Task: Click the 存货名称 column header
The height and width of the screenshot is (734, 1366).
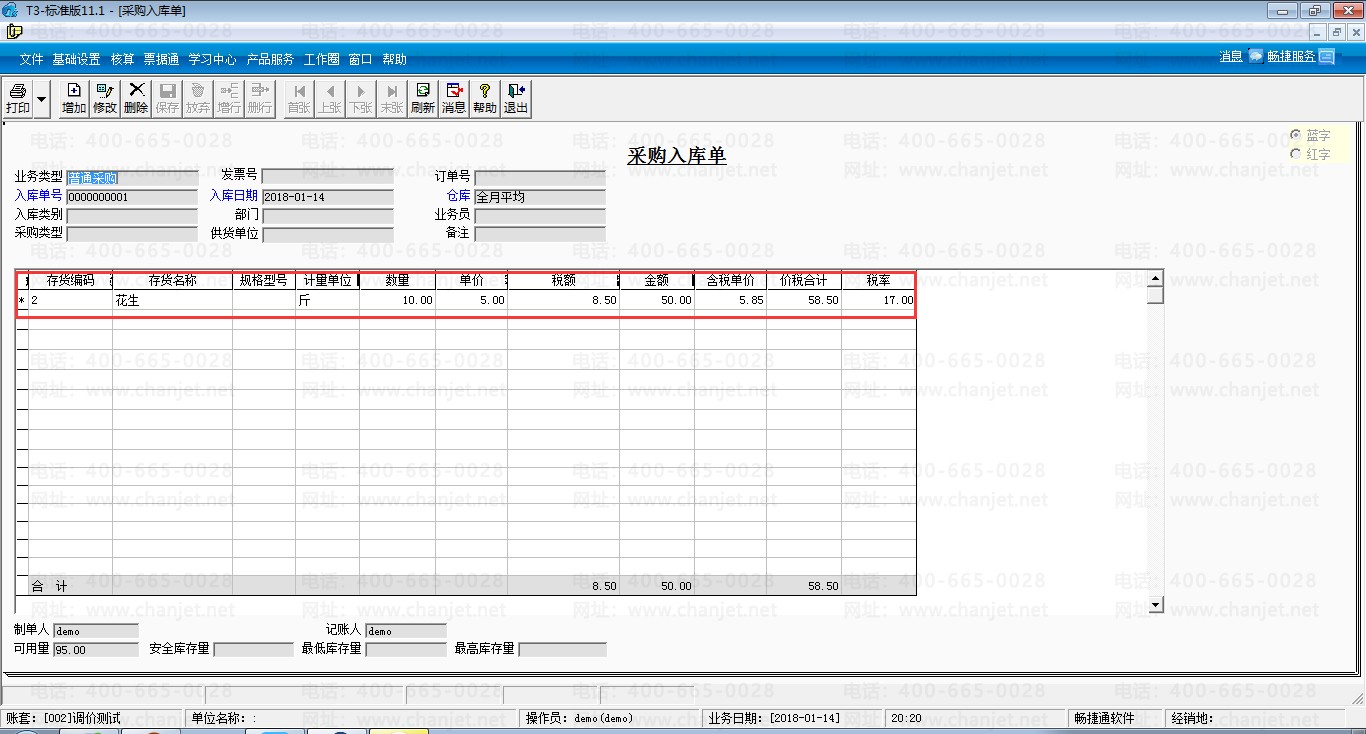Action: click(172, 281)
